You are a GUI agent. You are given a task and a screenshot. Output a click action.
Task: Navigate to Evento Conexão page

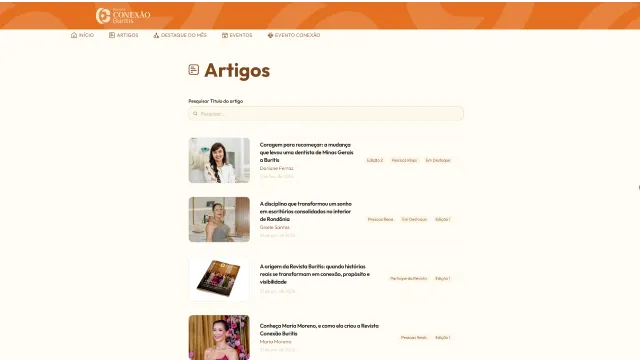pyautogui.click(x=294, y=35)
